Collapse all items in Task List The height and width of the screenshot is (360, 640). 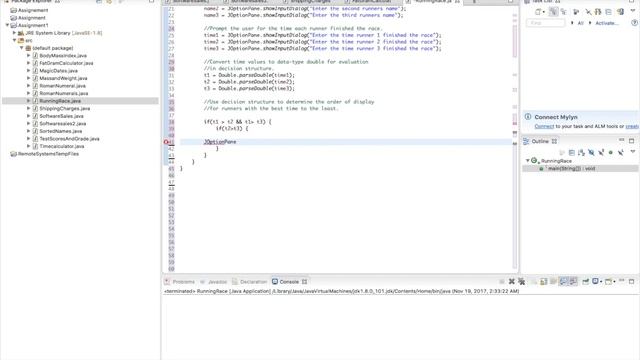pyautogui.click(x=609, y=12)
